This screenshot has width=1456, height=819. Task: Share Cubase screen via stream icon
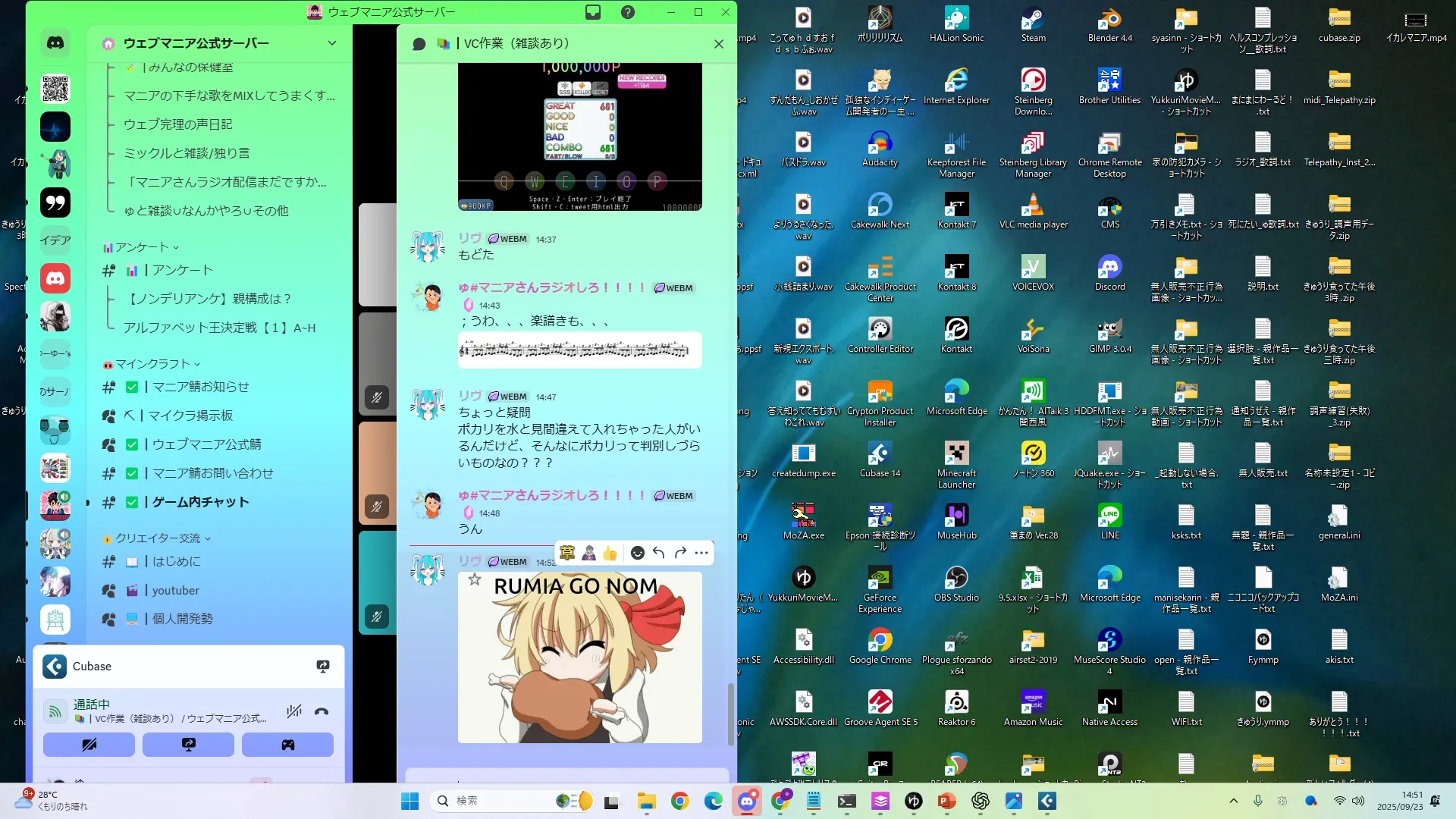[x=323, y=666]
